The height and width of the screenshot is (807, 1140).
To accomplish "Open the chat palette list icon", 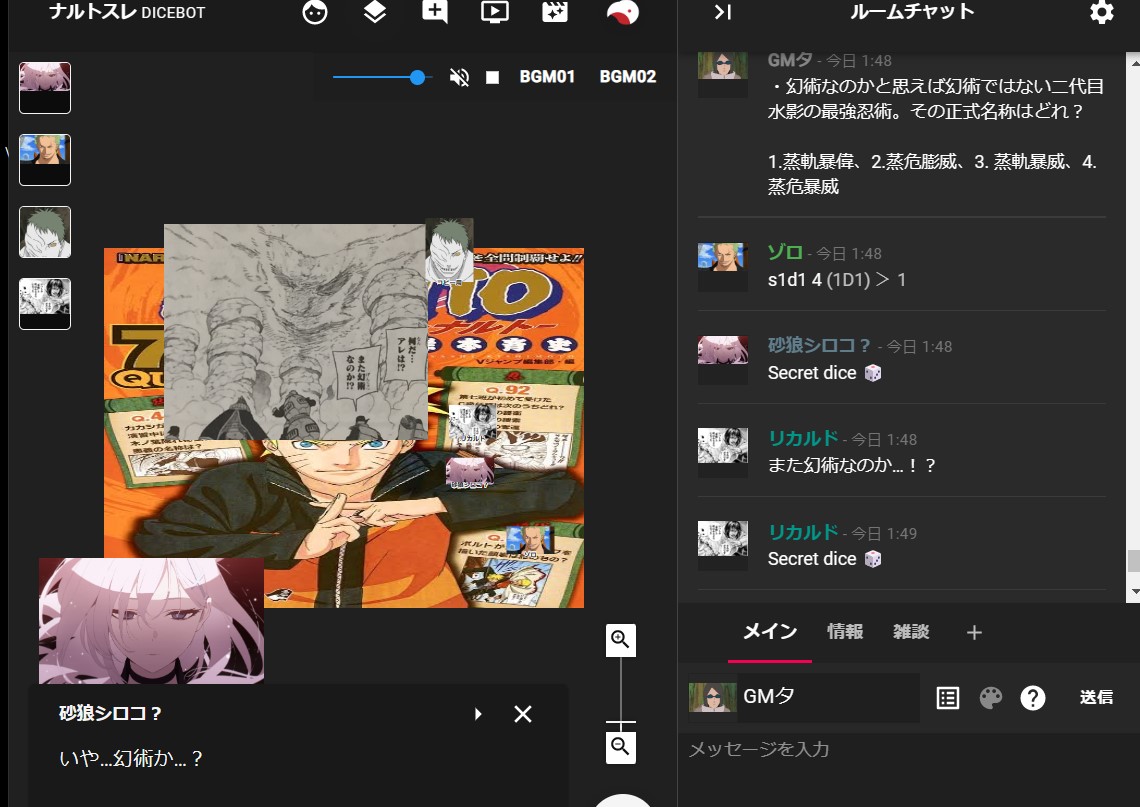I will [948, 698].
